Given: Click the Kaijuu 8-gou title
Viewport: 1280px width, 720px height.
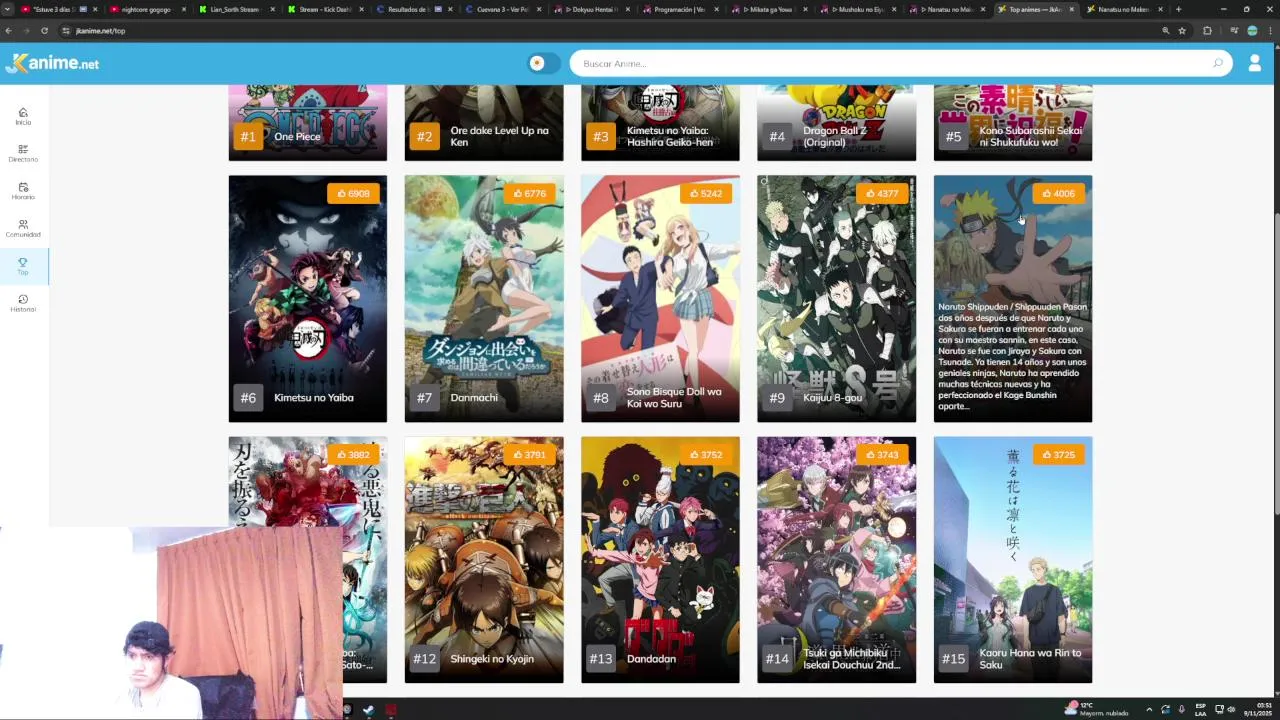Looking at the screenshot, I should [x=832, y=397].
